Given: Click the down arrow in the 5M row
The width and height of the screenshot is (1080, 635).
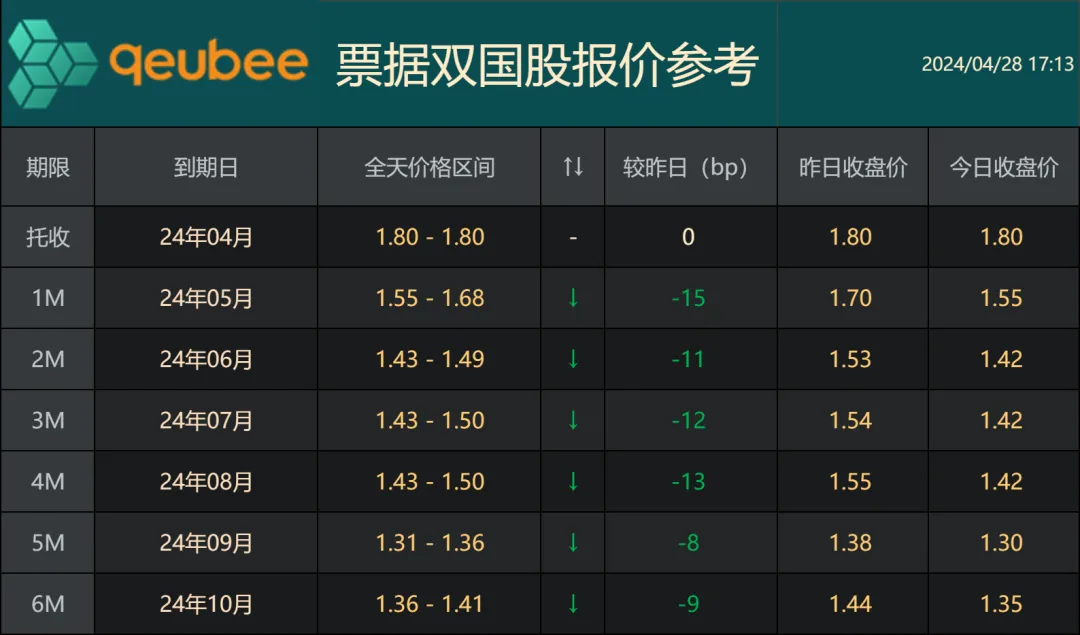Looking at the screenshot, I should (573, 543).
